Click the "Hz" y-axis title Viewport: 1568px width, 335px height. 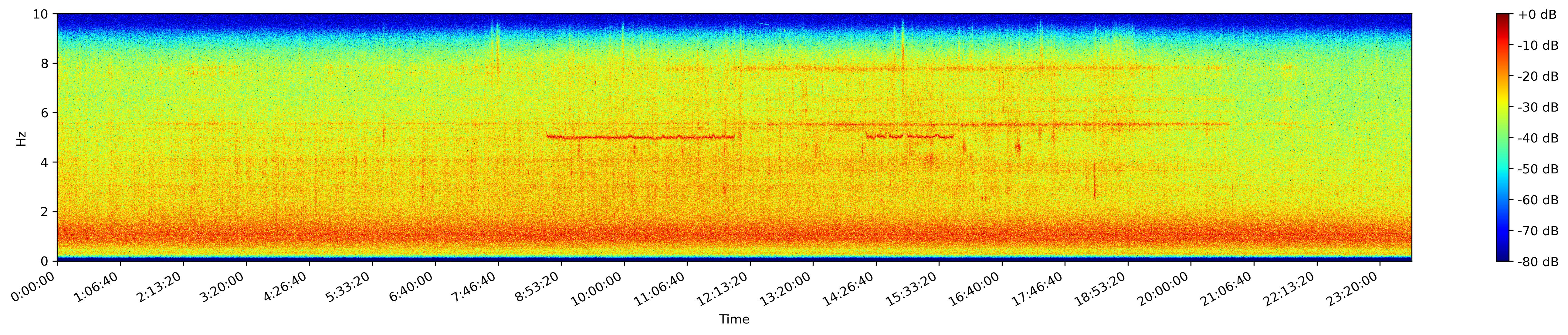pyautogui.click(x=21, y=138)
